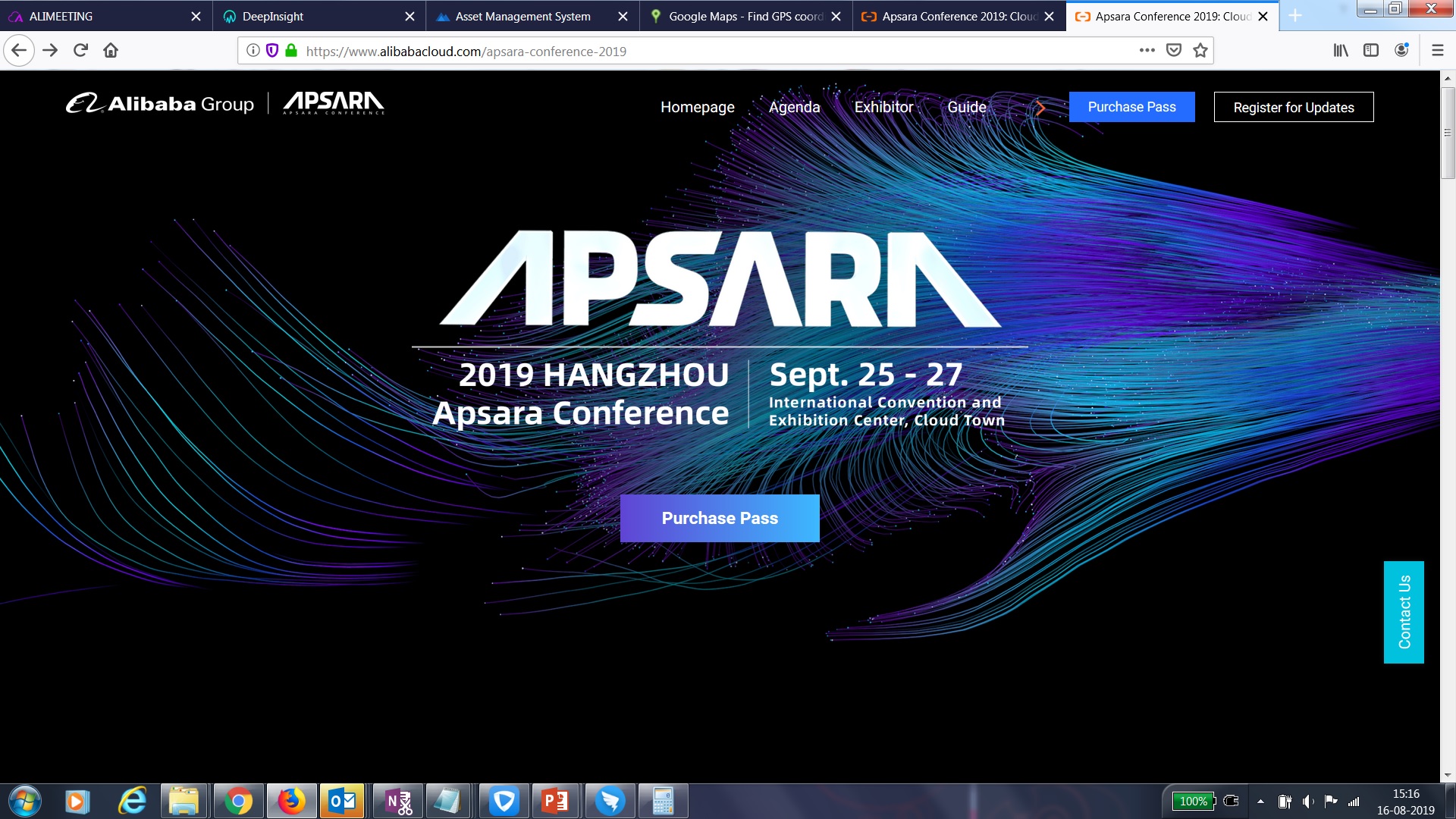
Task: Click the vertical scrollbar thumb
Action: coord(1448,133)
